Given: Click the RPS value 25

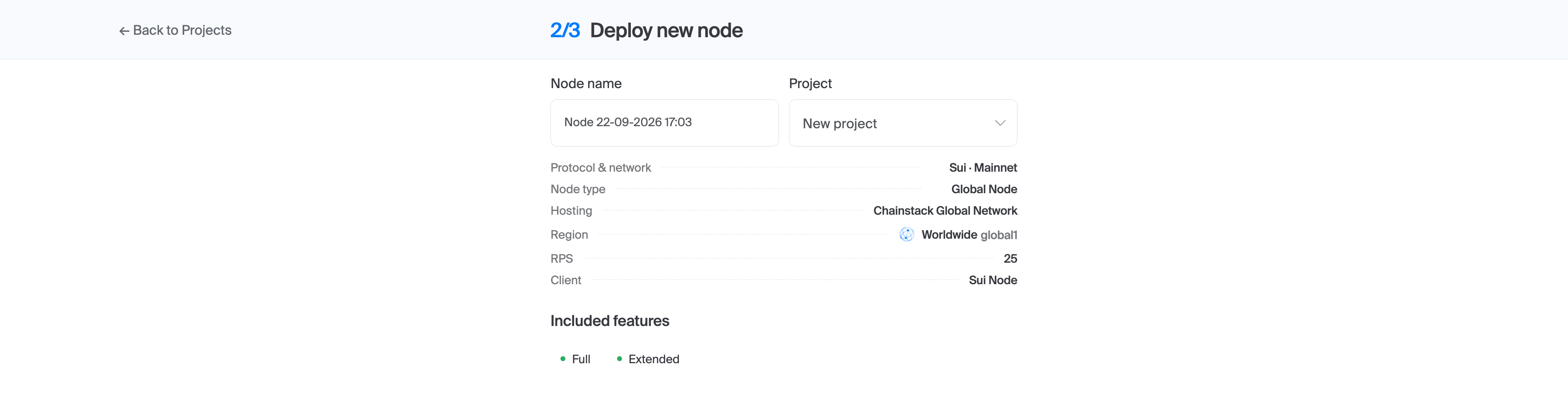Looking at the screenshot, I should (1010, 259).
